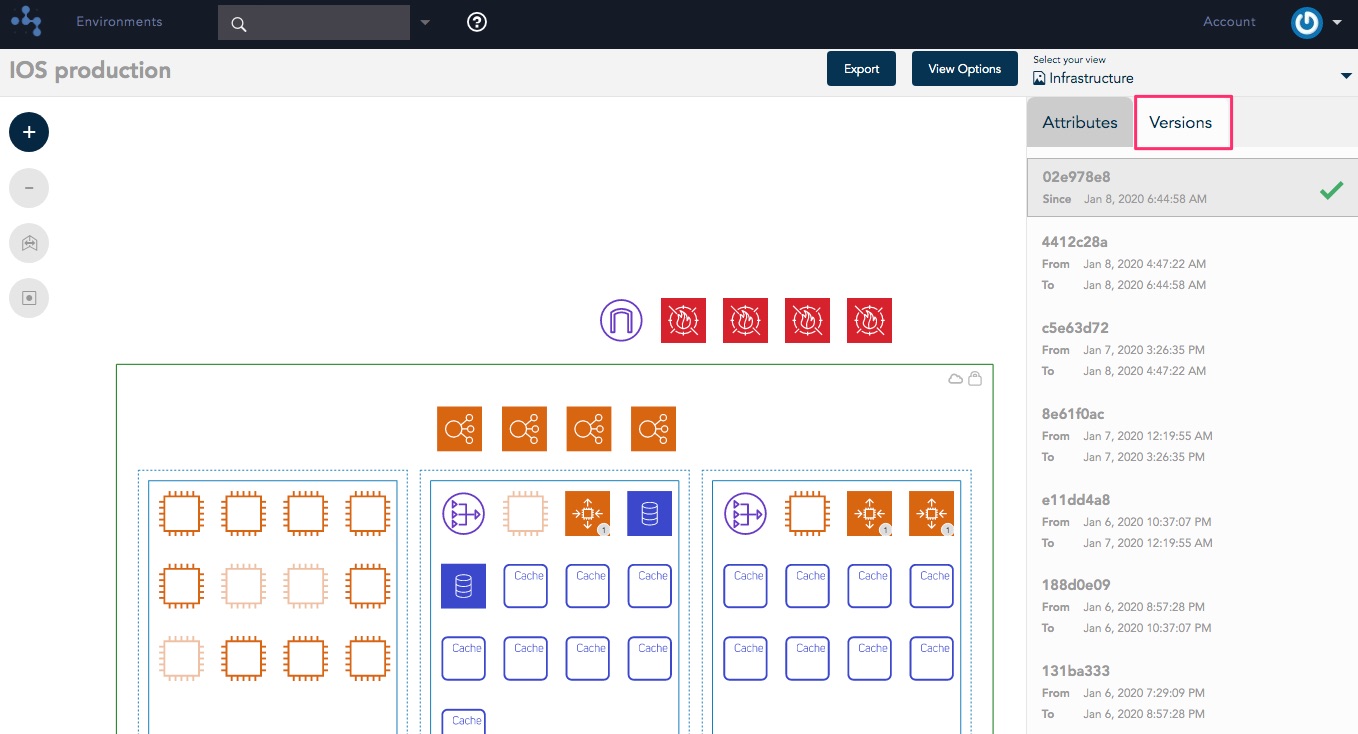Click the app logo in top left
The image size is (1358, 734).
(x=27, y=21)
